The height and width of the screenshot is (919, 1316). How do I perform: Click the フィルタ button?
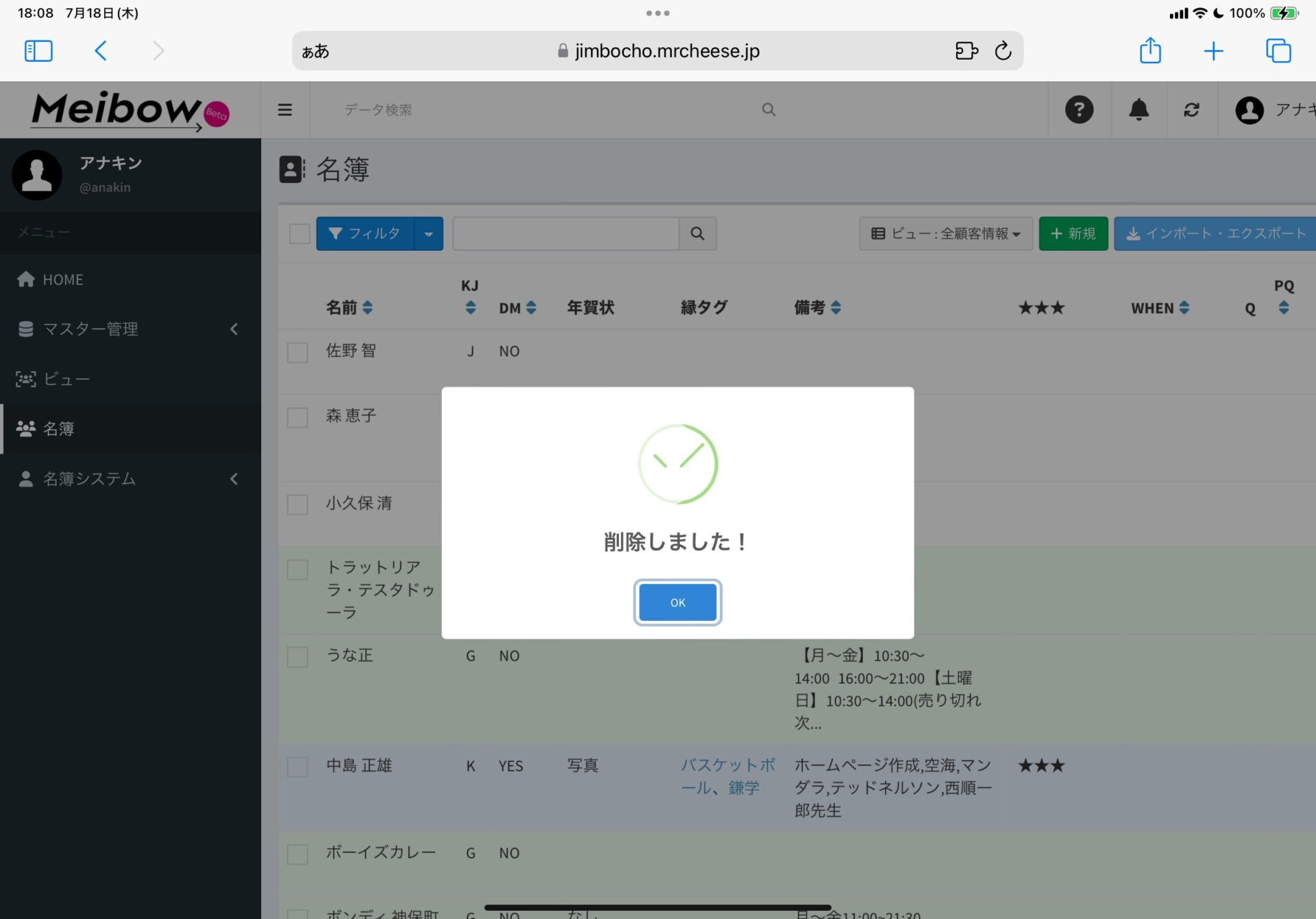[365, 234]
